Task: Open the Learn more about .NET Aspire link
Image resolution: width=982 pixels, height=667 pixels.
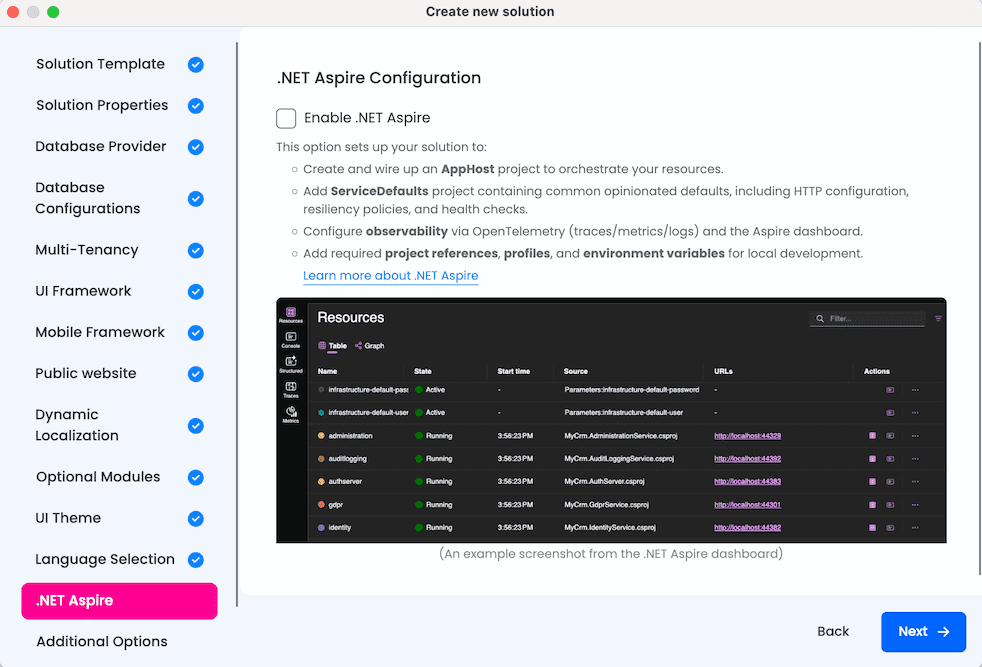Action: click(390, 276)
